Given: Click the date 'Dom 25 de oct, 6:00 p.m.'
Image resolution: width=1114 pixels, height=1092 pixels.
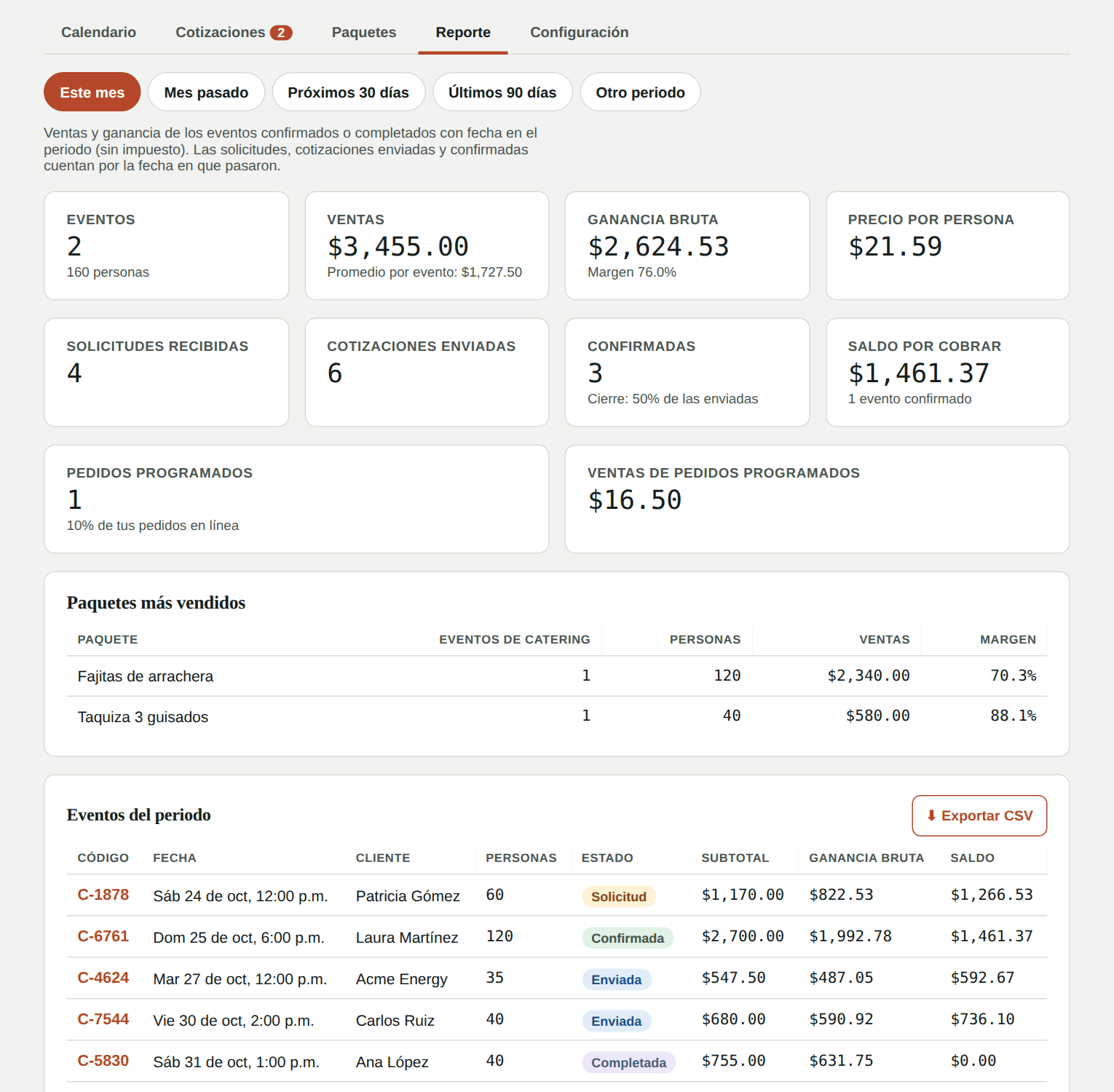Looking at the screenshot, I should [239, 938].
